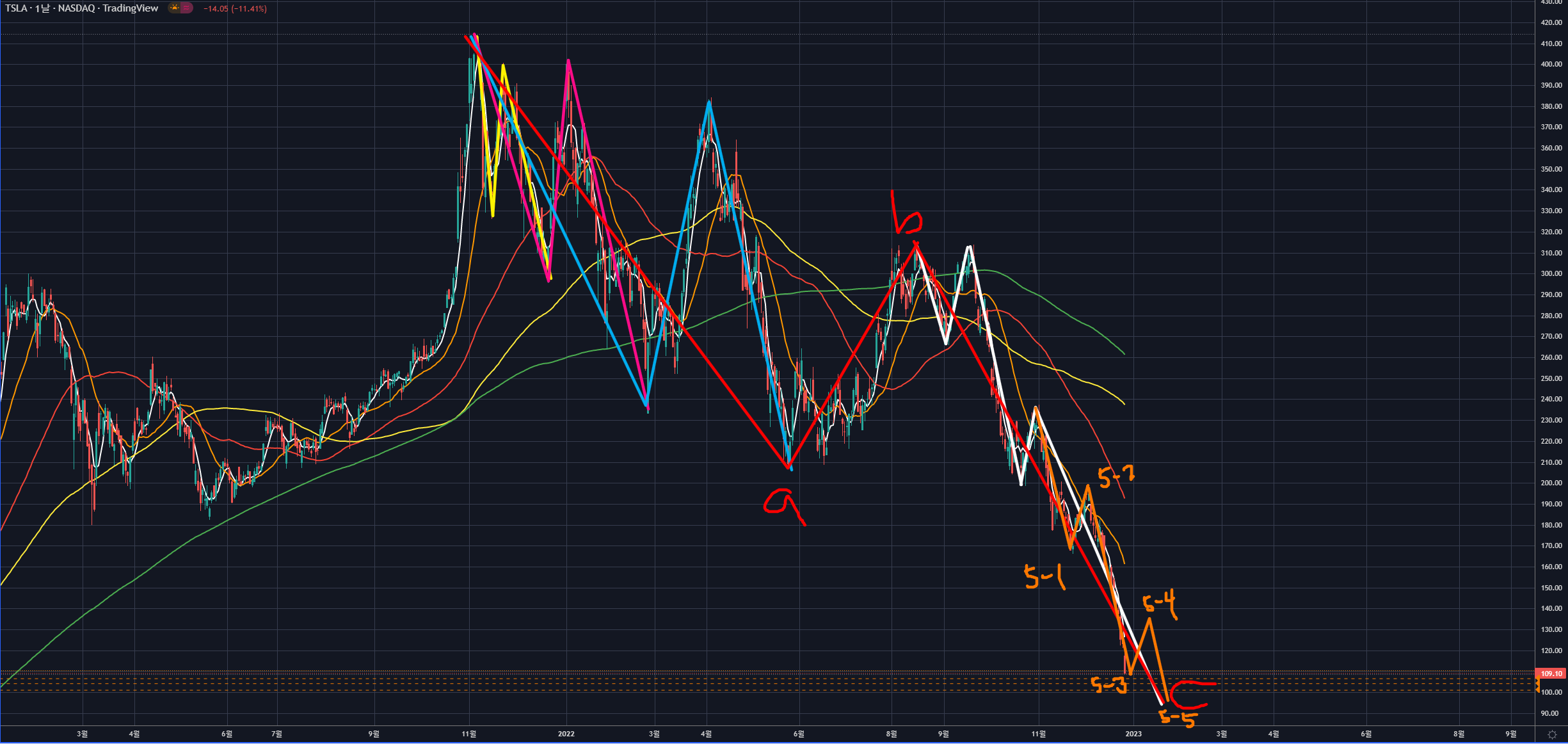Image resolution: width=1568 pixels, height=744 pixels.
Task: Click the -14.05 (-11.41%) price change value
Action: pos(235,9)
